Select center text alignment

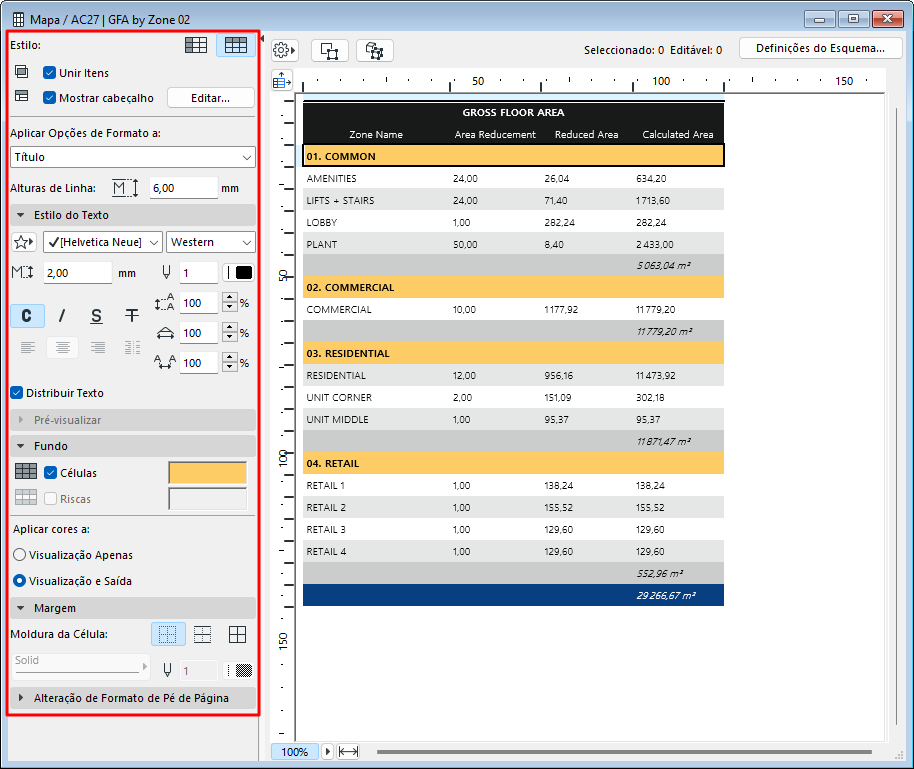pyautogui.click(x=62, y=347)
